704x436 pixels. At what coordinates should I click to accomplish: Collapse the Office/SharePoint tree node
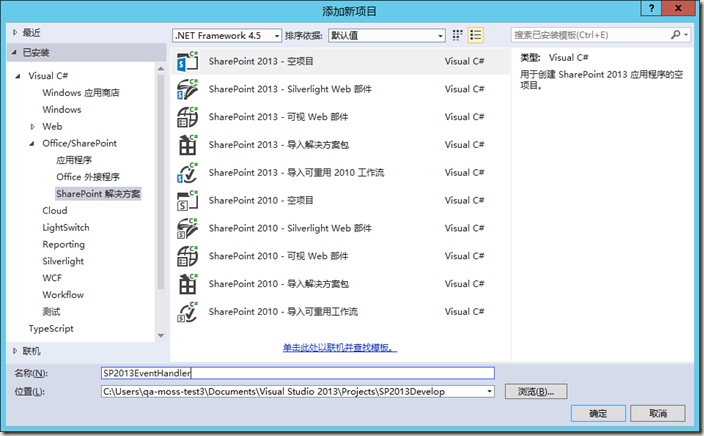(32, 144)
